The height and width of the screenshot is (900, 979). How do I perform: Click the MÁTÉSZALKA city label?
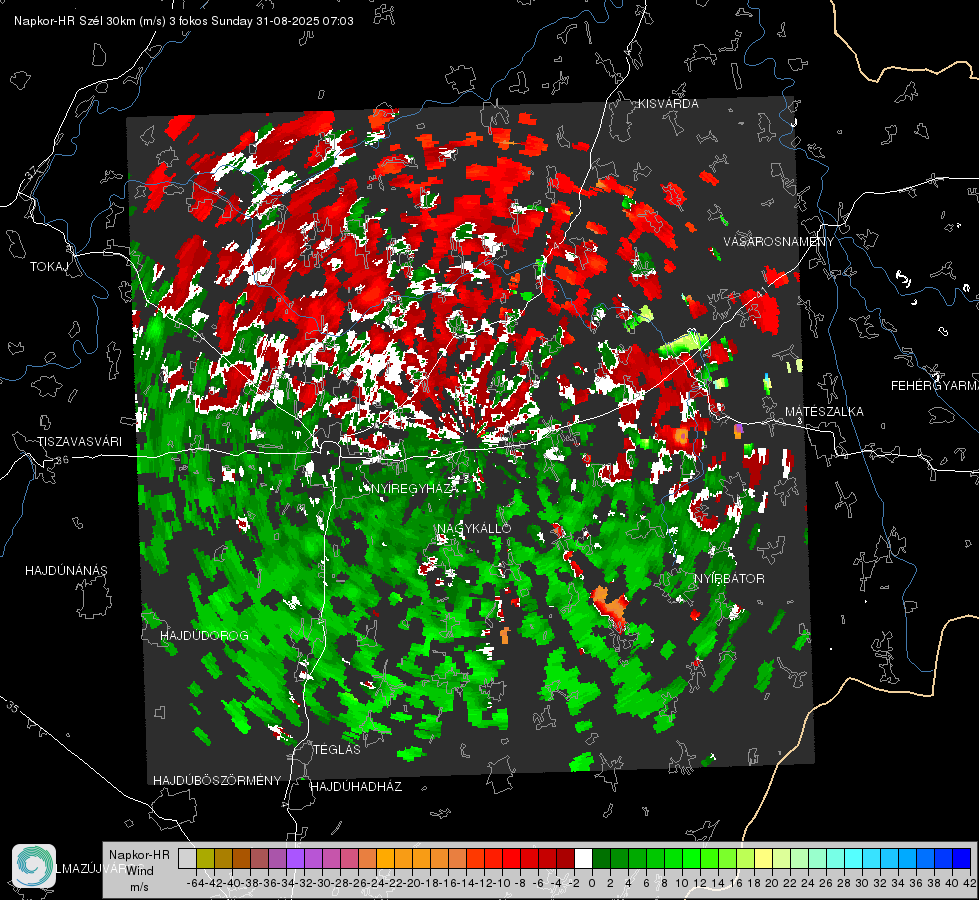[824, 412]
